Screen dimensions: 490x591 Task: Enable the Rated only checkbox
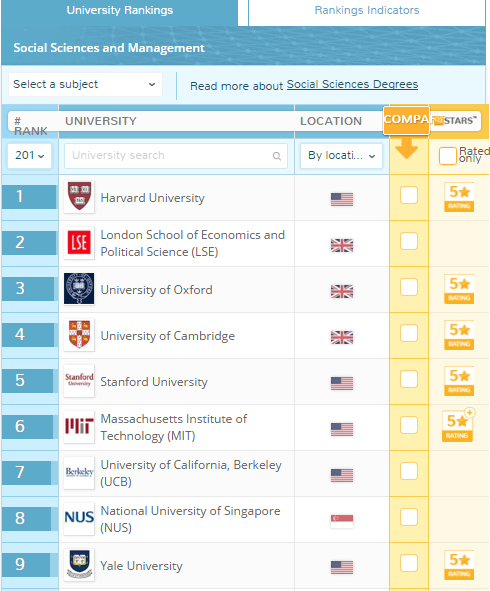pos(448,156)
